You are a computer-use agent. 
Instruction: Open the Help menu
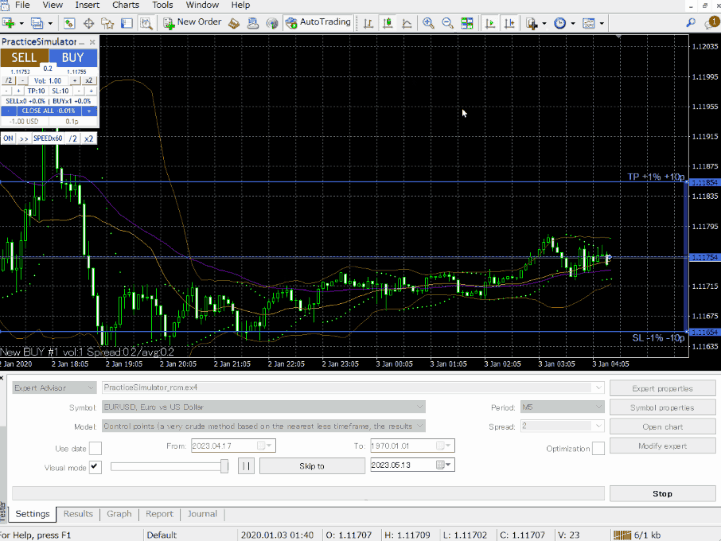240,5
